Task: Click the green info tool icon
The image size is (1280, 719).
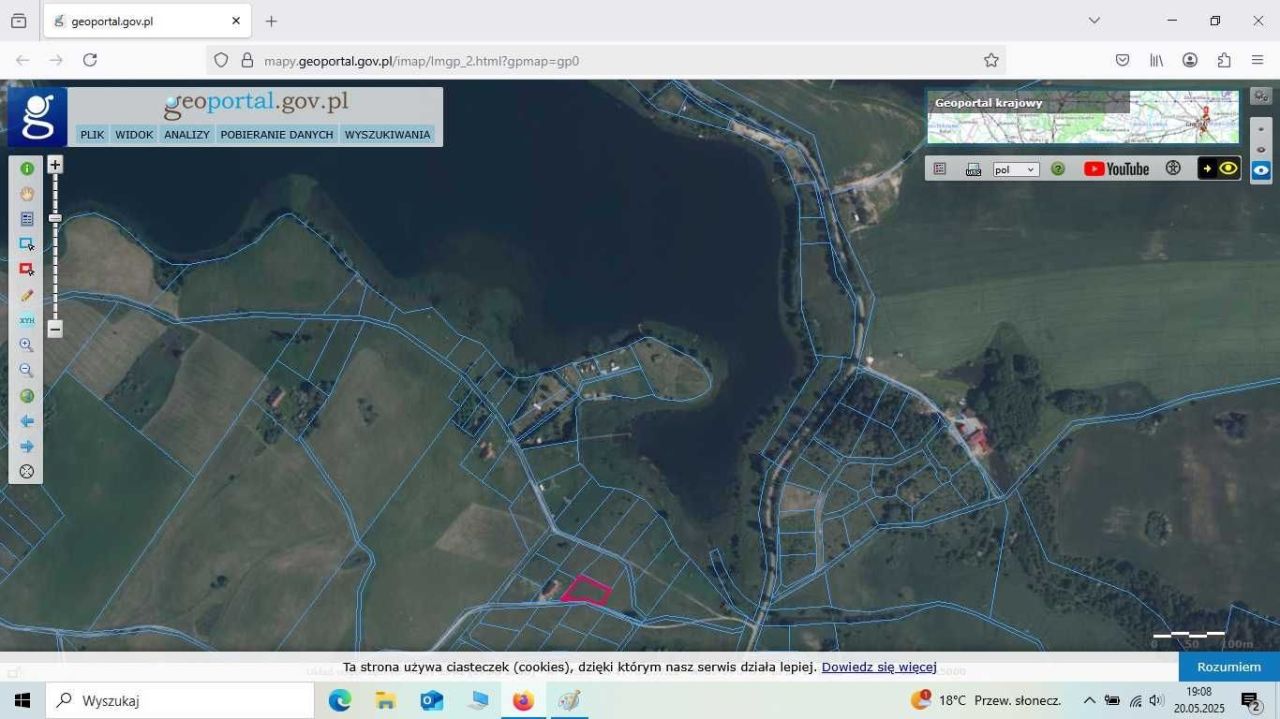Action: coord(27,169)
